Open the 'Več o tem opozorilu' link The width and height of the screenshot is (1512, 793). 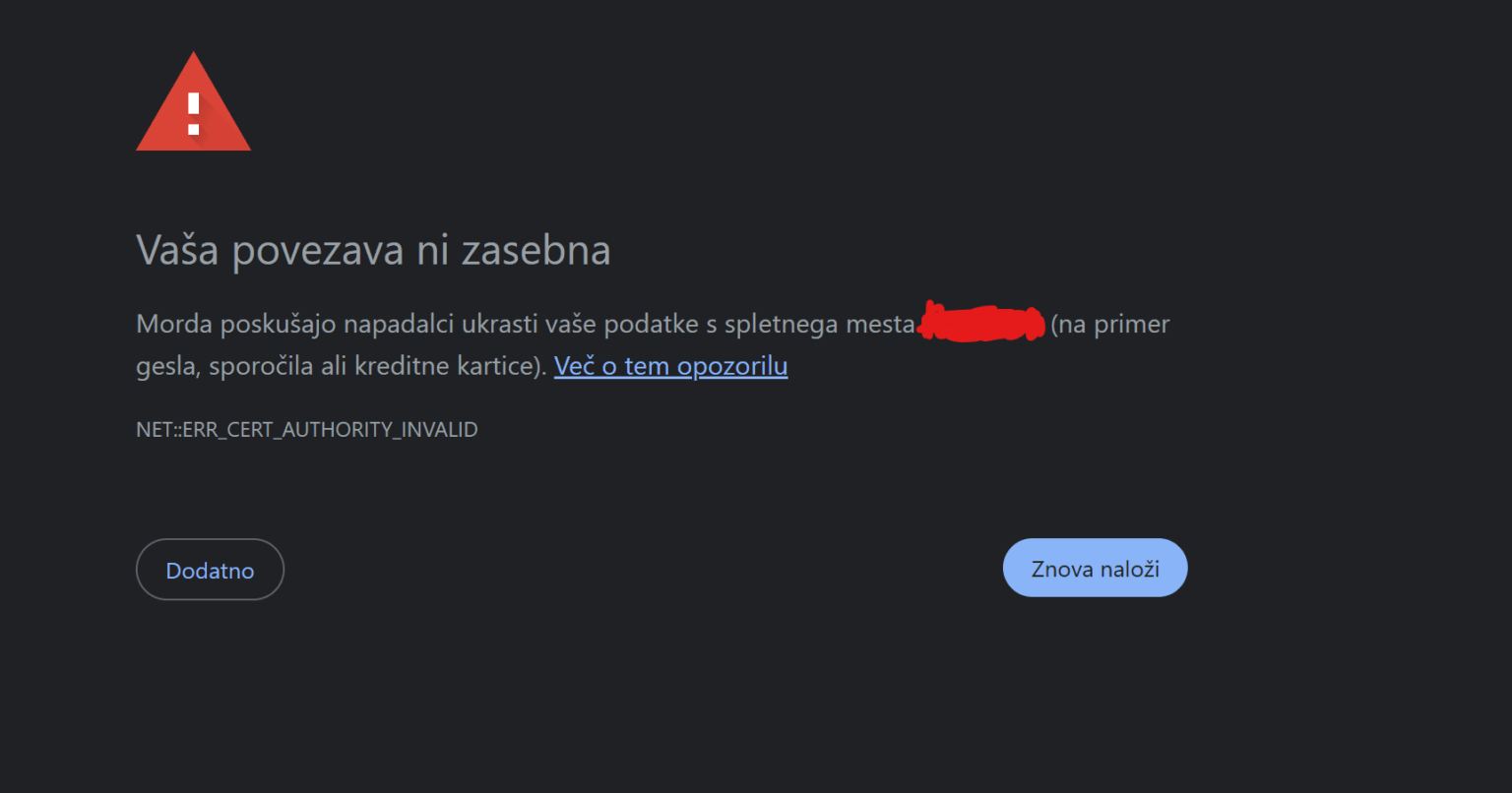point(670,365)
